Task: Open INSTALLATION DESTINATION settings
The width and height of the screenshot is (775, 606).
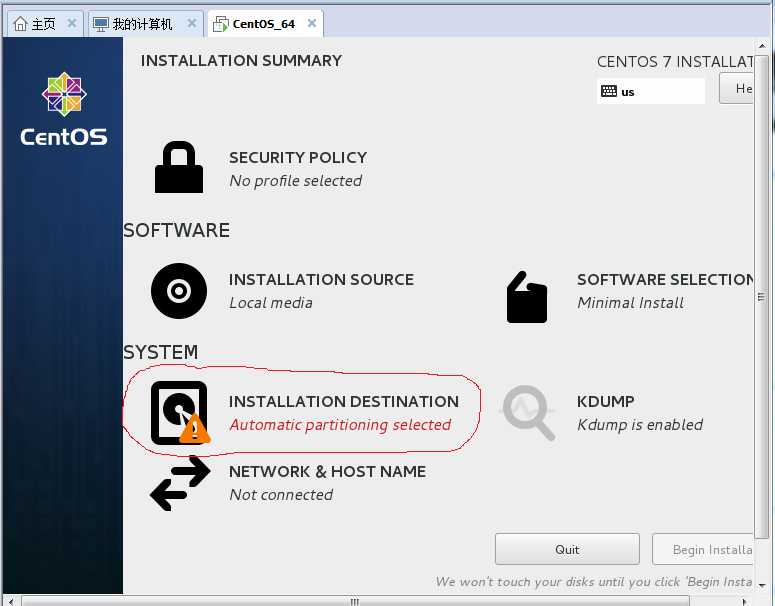Action: [x=304, y=413]
